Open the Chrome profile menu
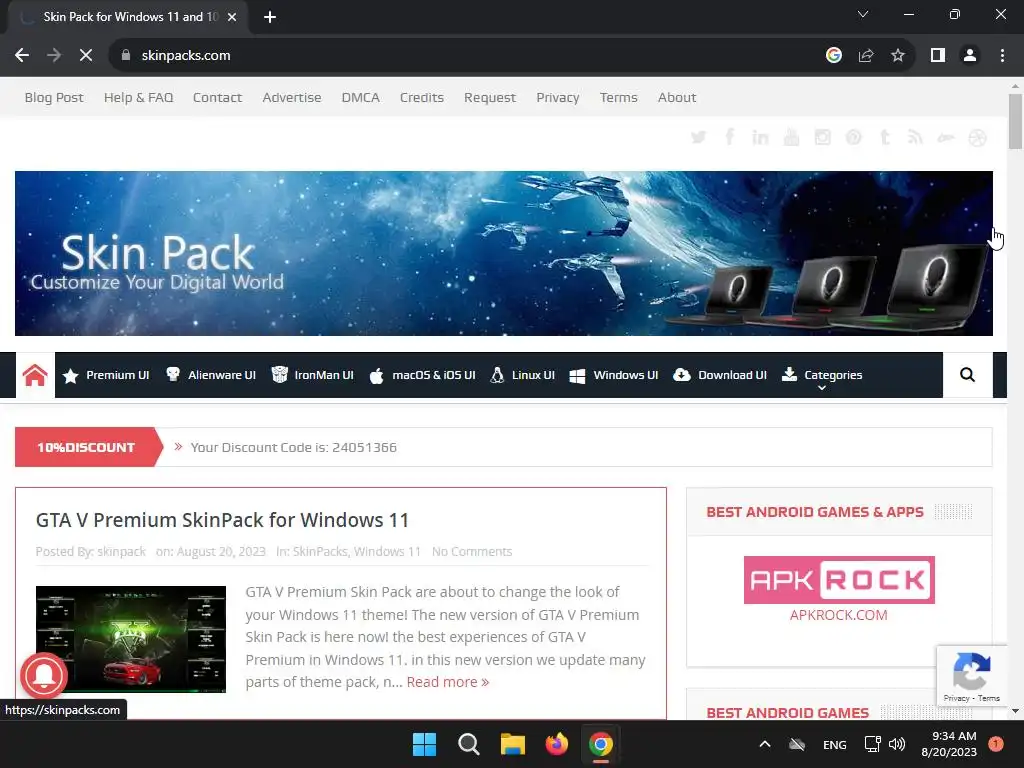Image resolution: width=1024 pixels, height=768 pixels. point(970,56)
